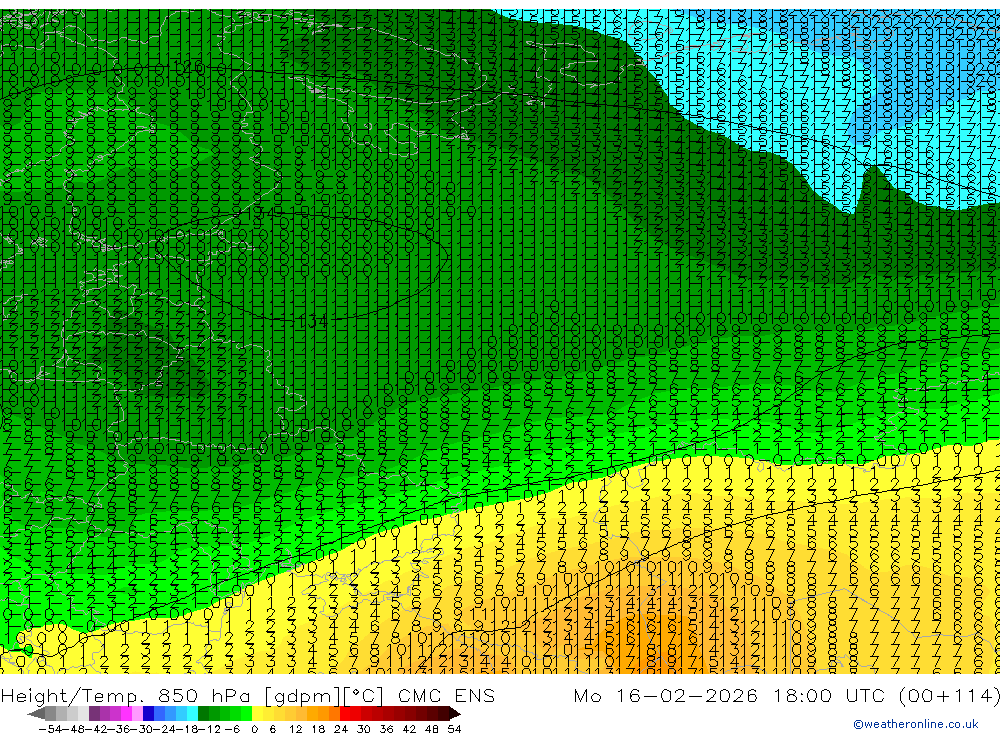Click the 'CMC ENS' model label
1000x733 pixels.
coord(446,696)
